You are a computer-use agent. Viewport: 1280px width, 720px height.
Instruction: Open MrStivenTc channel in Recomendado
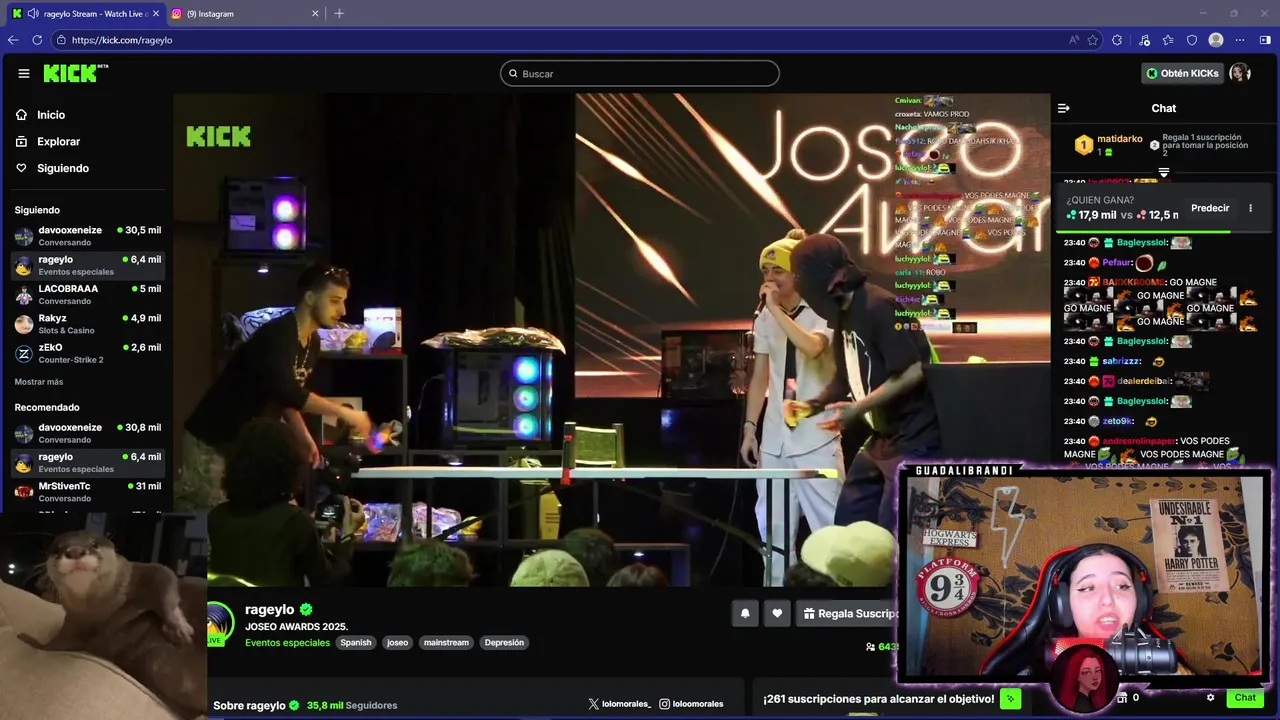88,492
